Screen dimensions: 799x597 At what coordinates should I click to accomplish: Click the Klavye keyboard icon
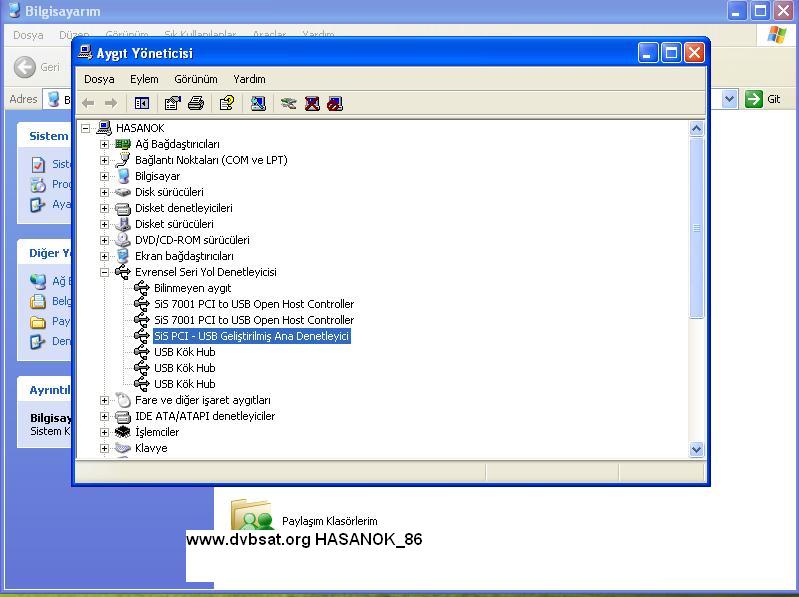[x=123, y=448]
